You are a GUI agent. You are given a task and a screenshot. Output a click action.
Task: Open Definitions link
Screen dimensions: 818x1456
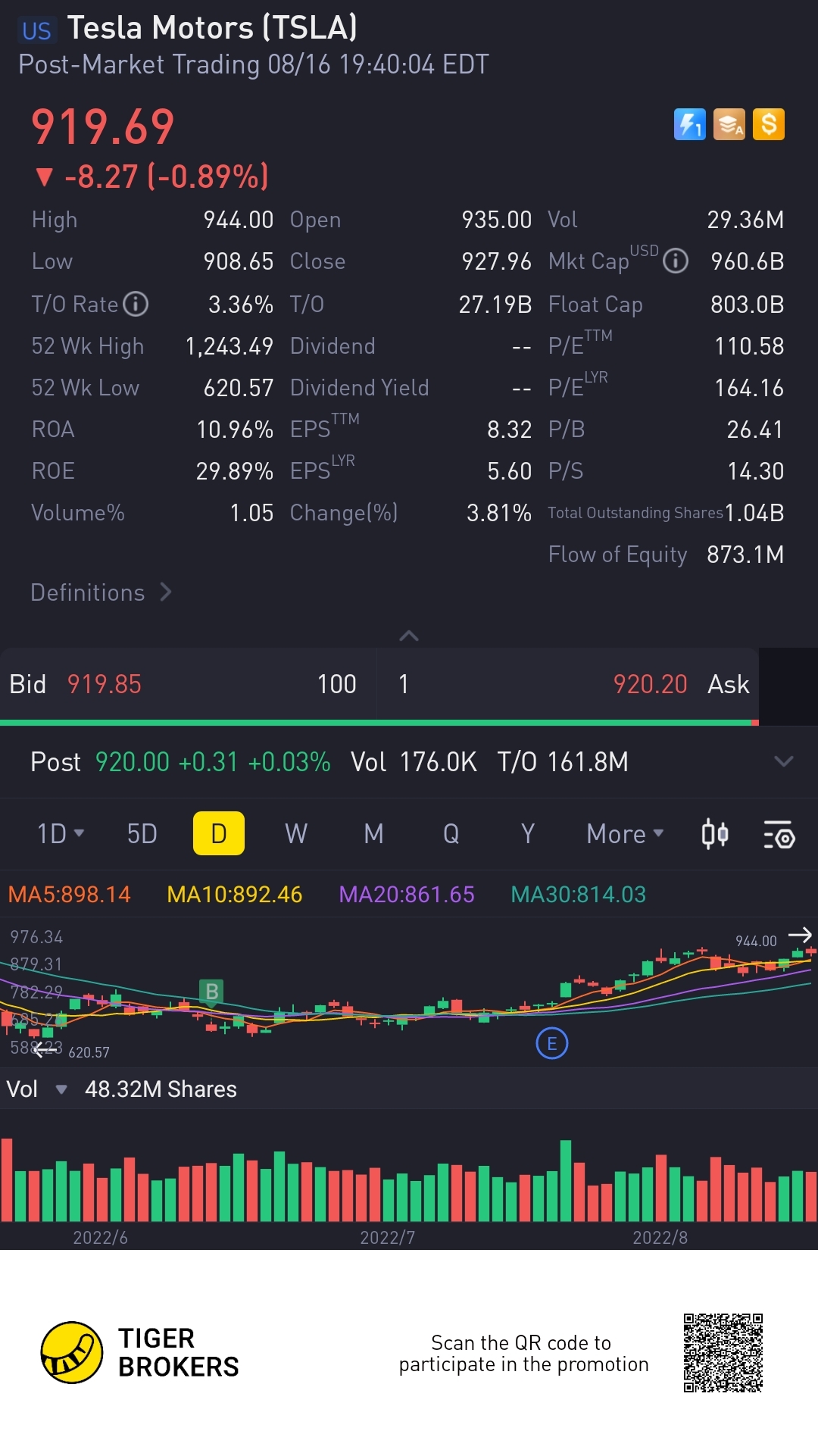[x=101, y=592]
